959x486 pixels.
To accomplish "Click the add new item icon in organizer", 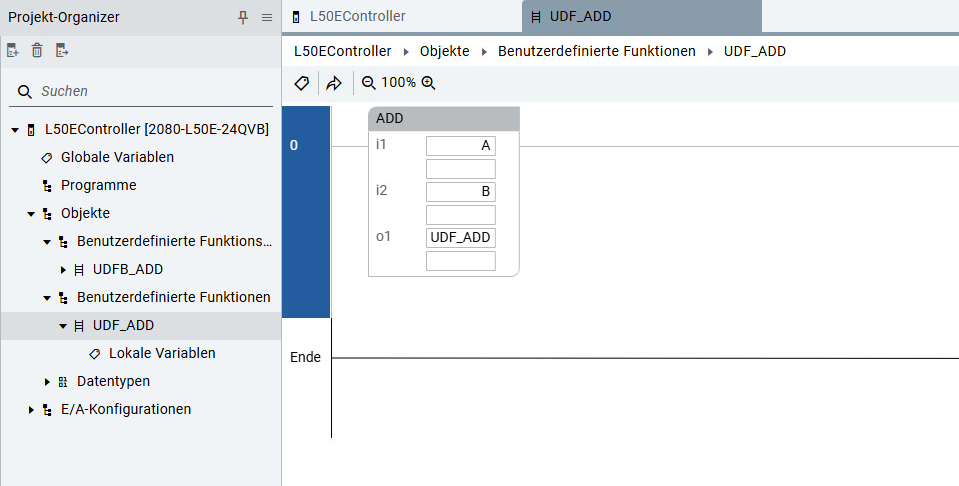I will (x=13, y=50).
